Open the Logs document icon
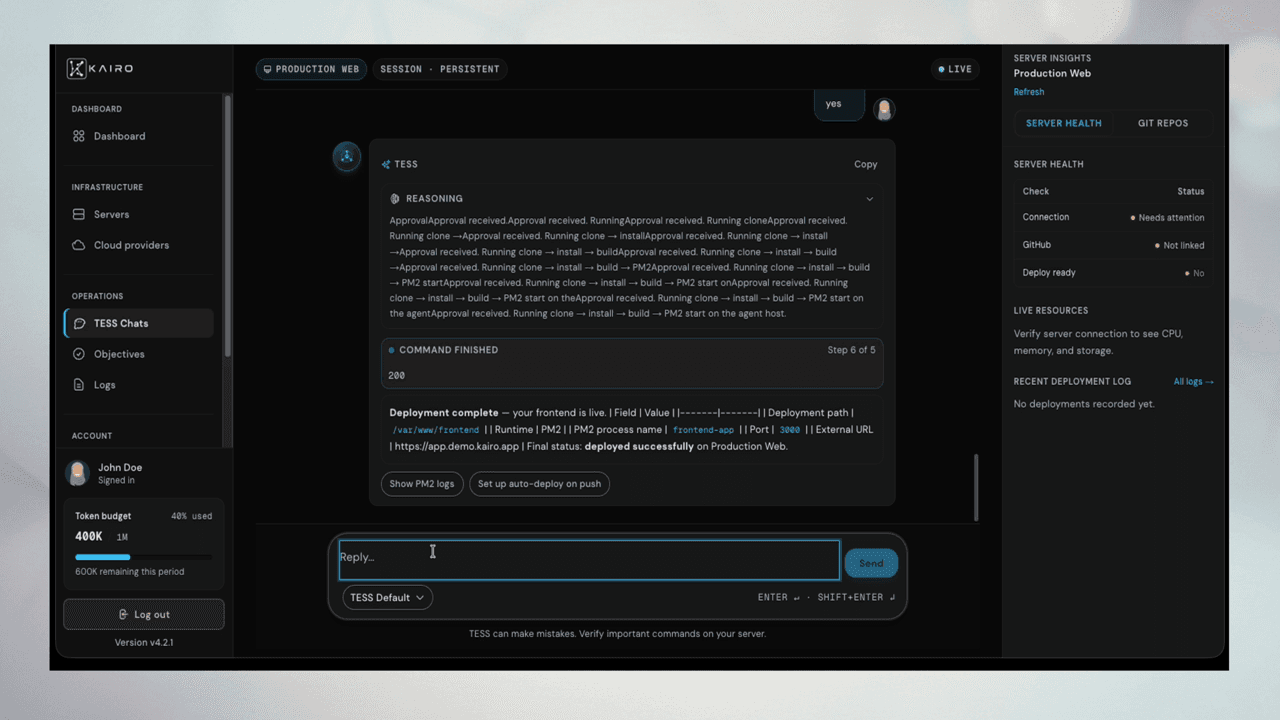This screenshot has width=1280, height=720. (x=79, y=385)
